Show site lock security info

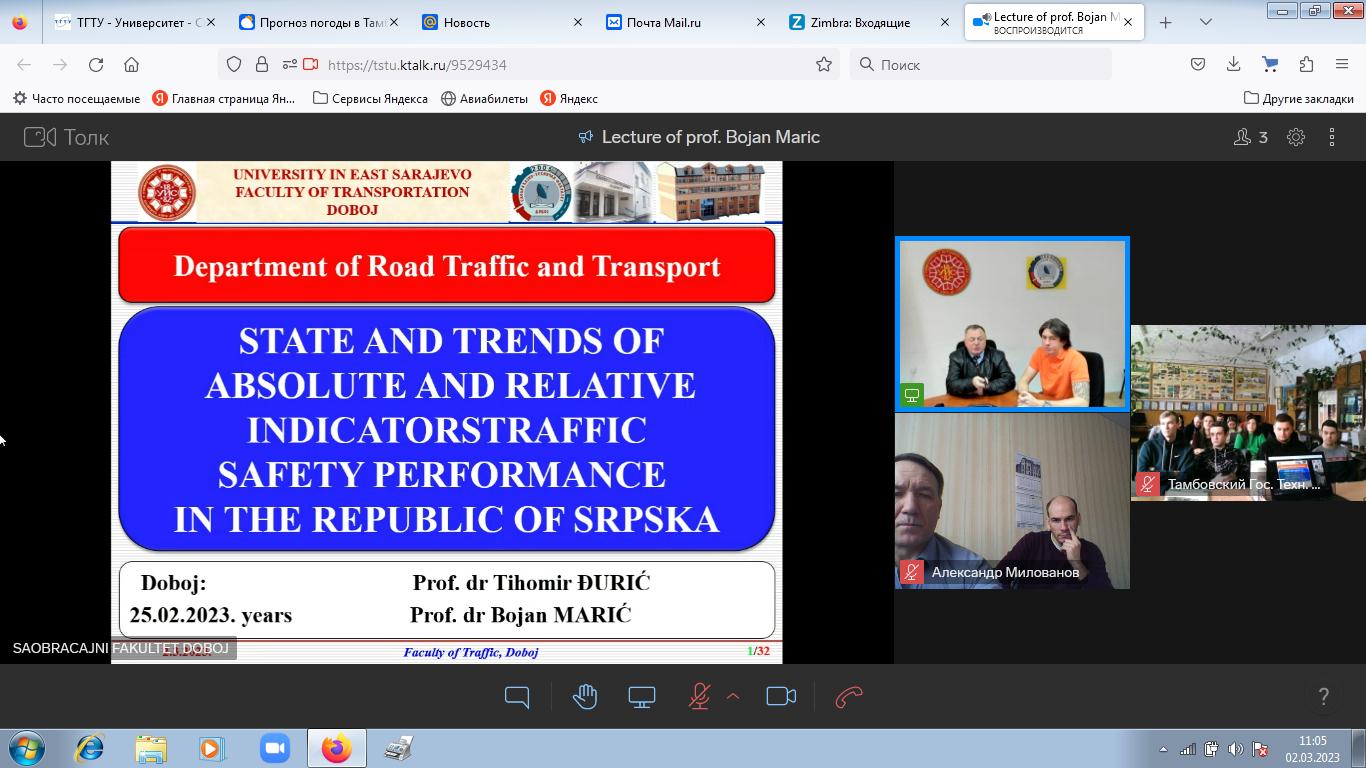point(261,64)
